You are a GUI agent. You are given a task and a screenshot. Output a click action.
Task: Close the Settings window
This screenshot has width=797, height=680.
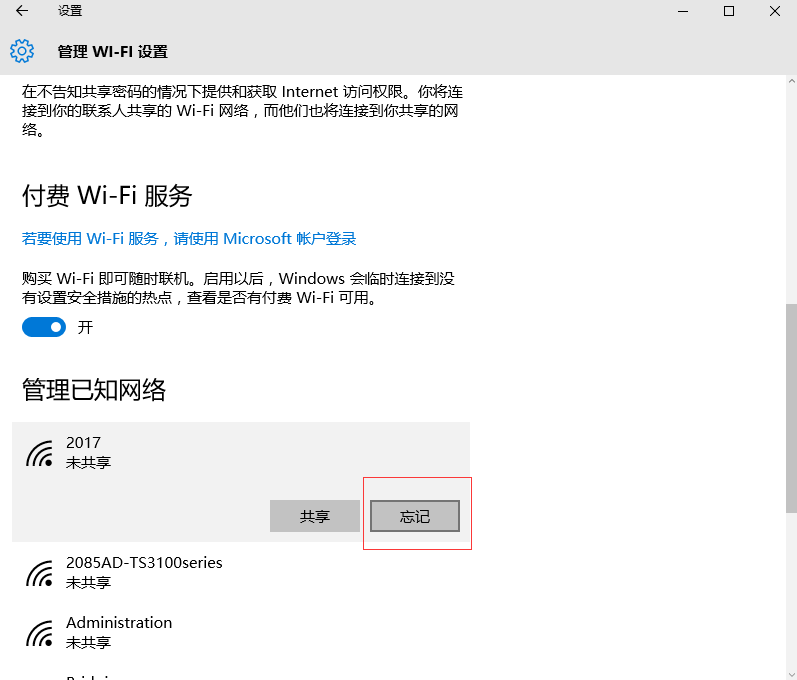[x=775, y=11]
